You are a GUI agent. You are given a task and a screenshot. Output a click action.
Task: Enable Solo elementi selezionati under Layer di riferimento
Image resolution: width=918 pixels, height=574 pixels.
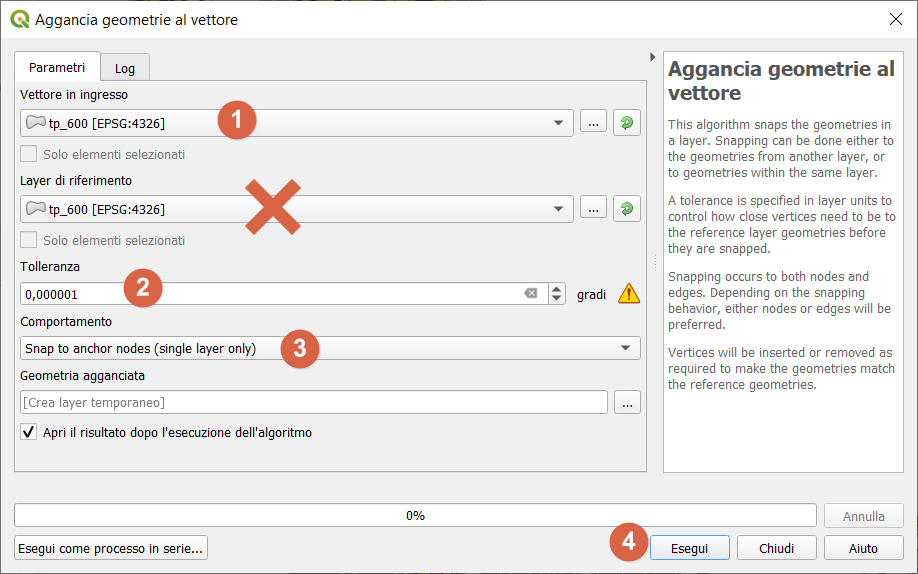coord(29,241)
